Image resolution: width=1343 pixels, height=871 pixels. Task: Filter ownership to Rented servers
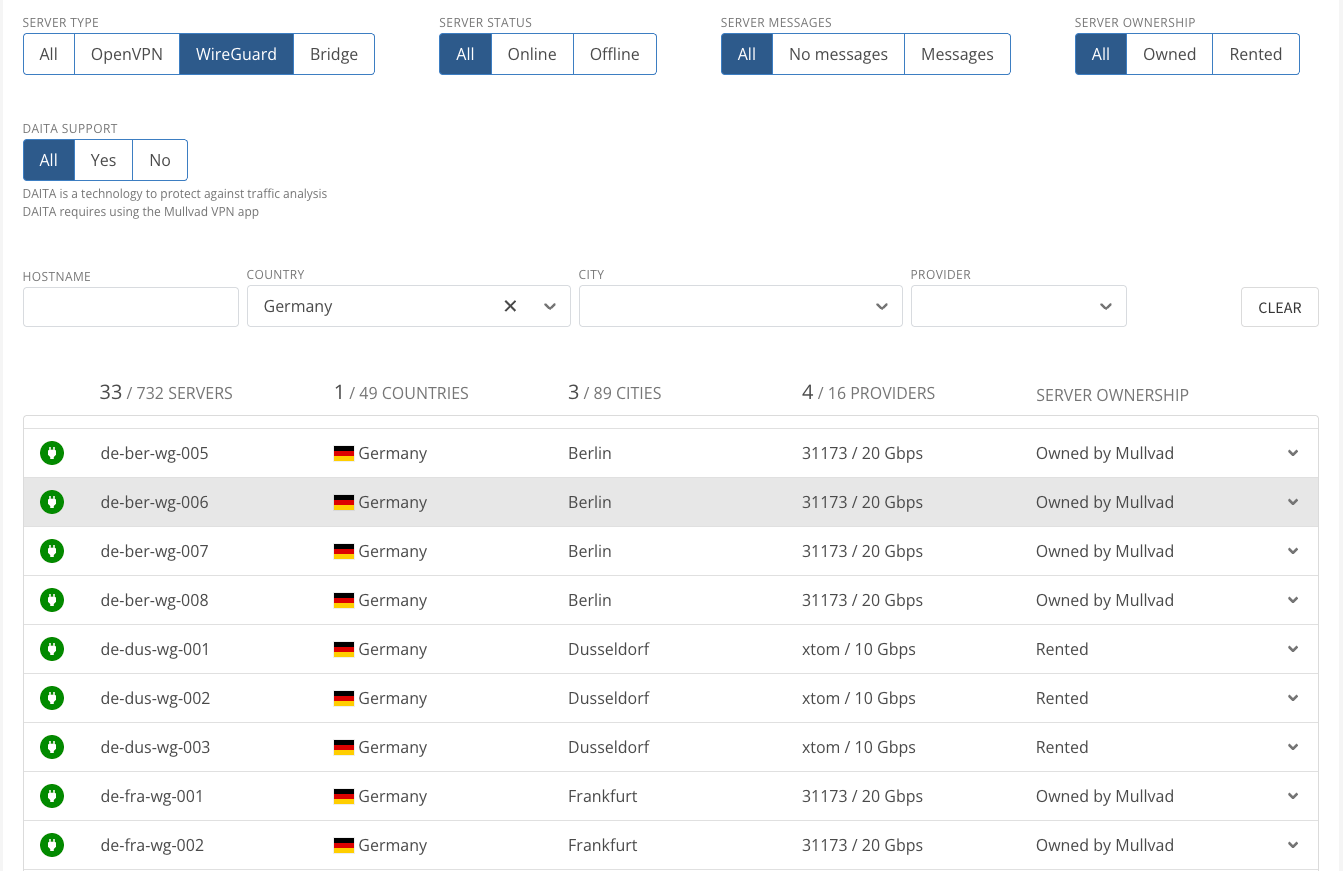tap(1255, 54)
